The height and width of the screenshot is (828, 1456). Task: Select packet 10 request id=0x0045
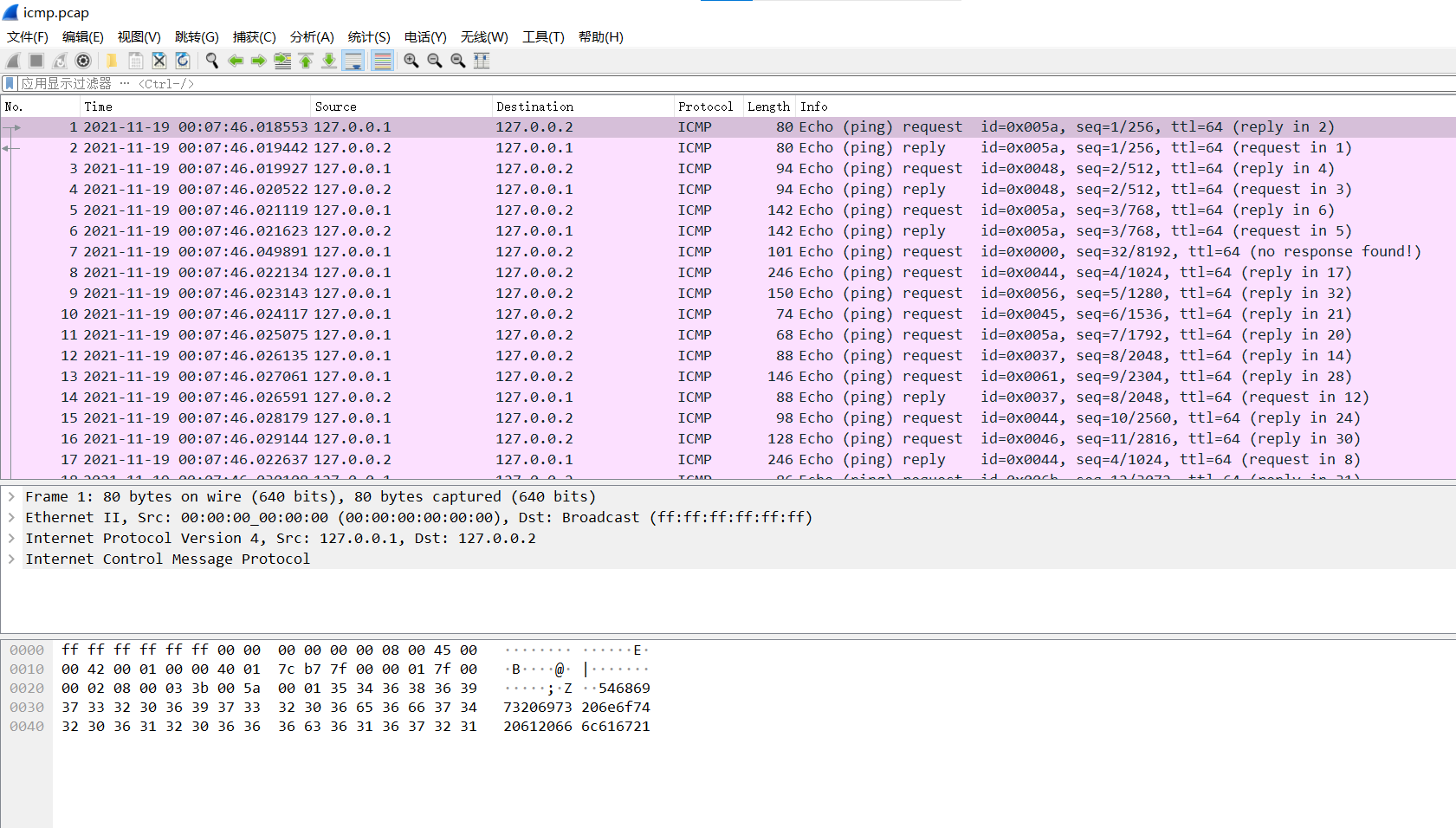pos(728,314)
